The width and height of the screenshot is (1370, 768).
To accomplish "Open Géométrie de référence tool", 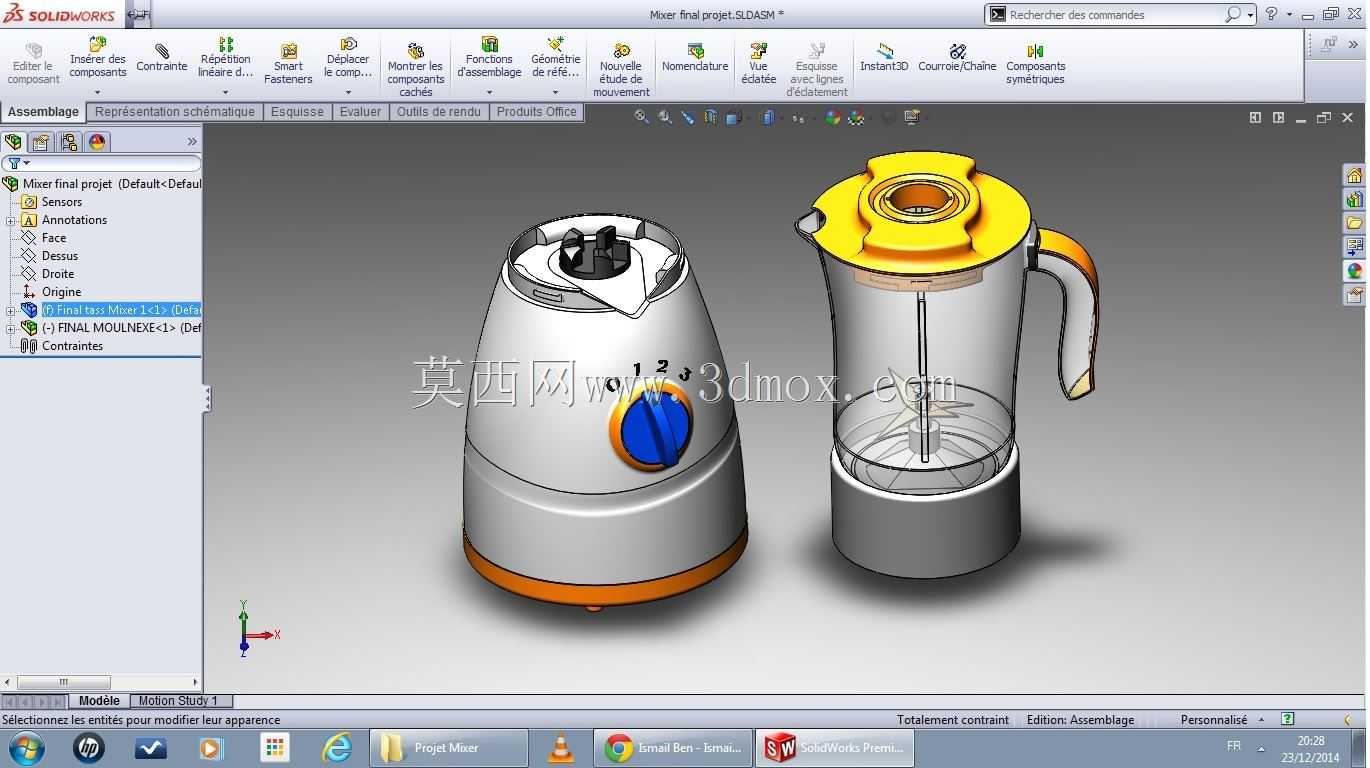I will pyautogui.click(x=555, y=58).
